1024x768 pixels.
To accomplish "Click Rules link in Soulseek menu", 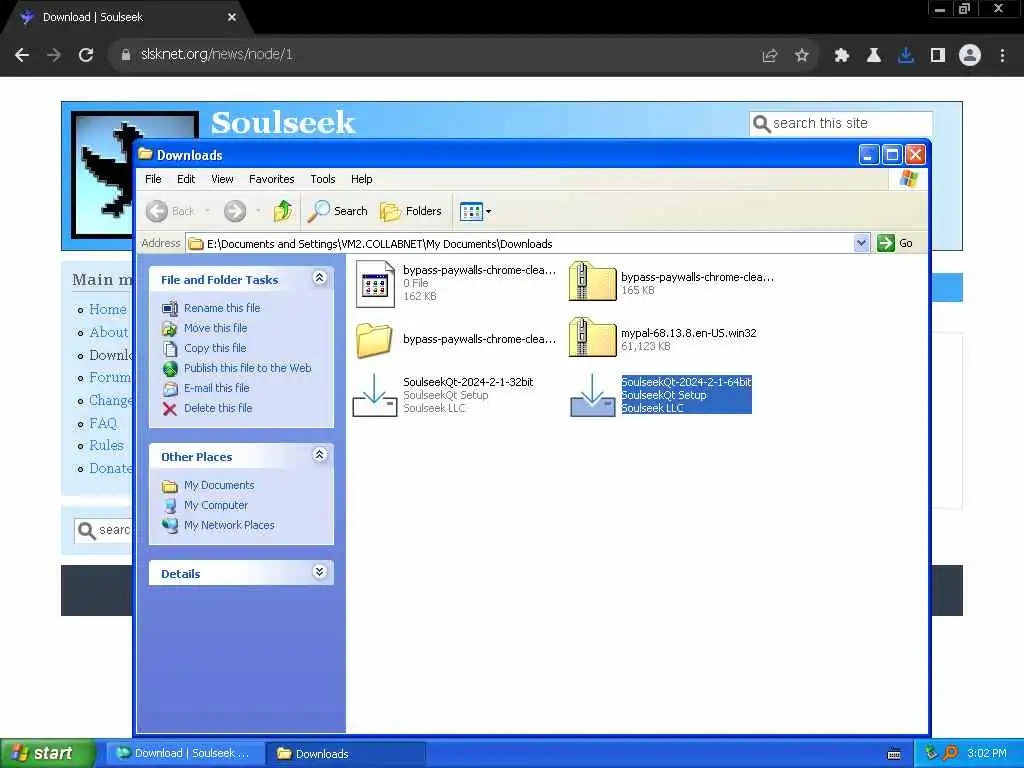I will (106, 445).
